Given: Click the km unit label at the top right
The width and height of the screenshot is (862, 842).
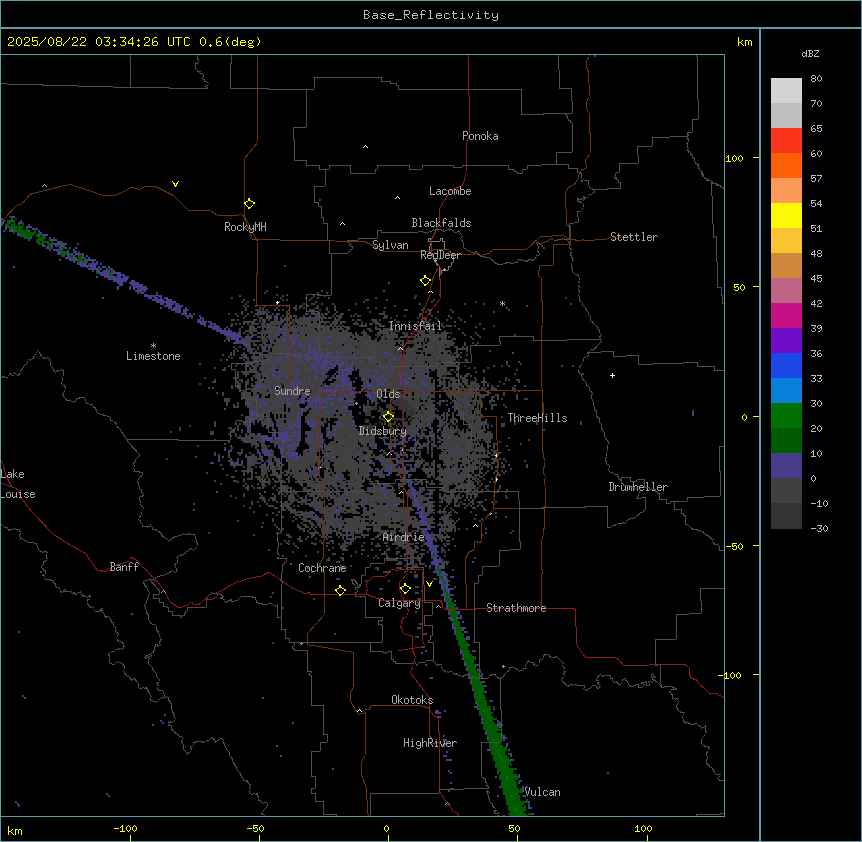Looking at the screenshot, I should click(745, 42).
